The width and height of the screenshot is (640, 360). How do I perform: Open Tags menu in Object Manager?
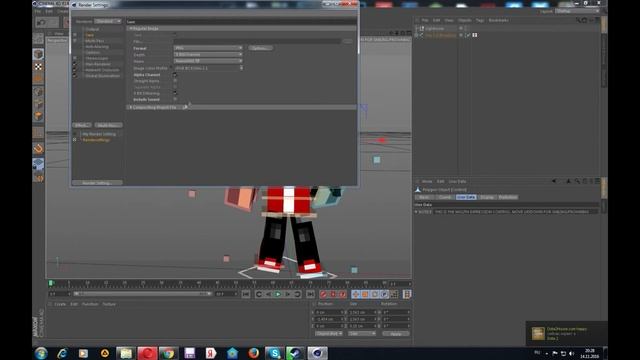coord(480,20)
